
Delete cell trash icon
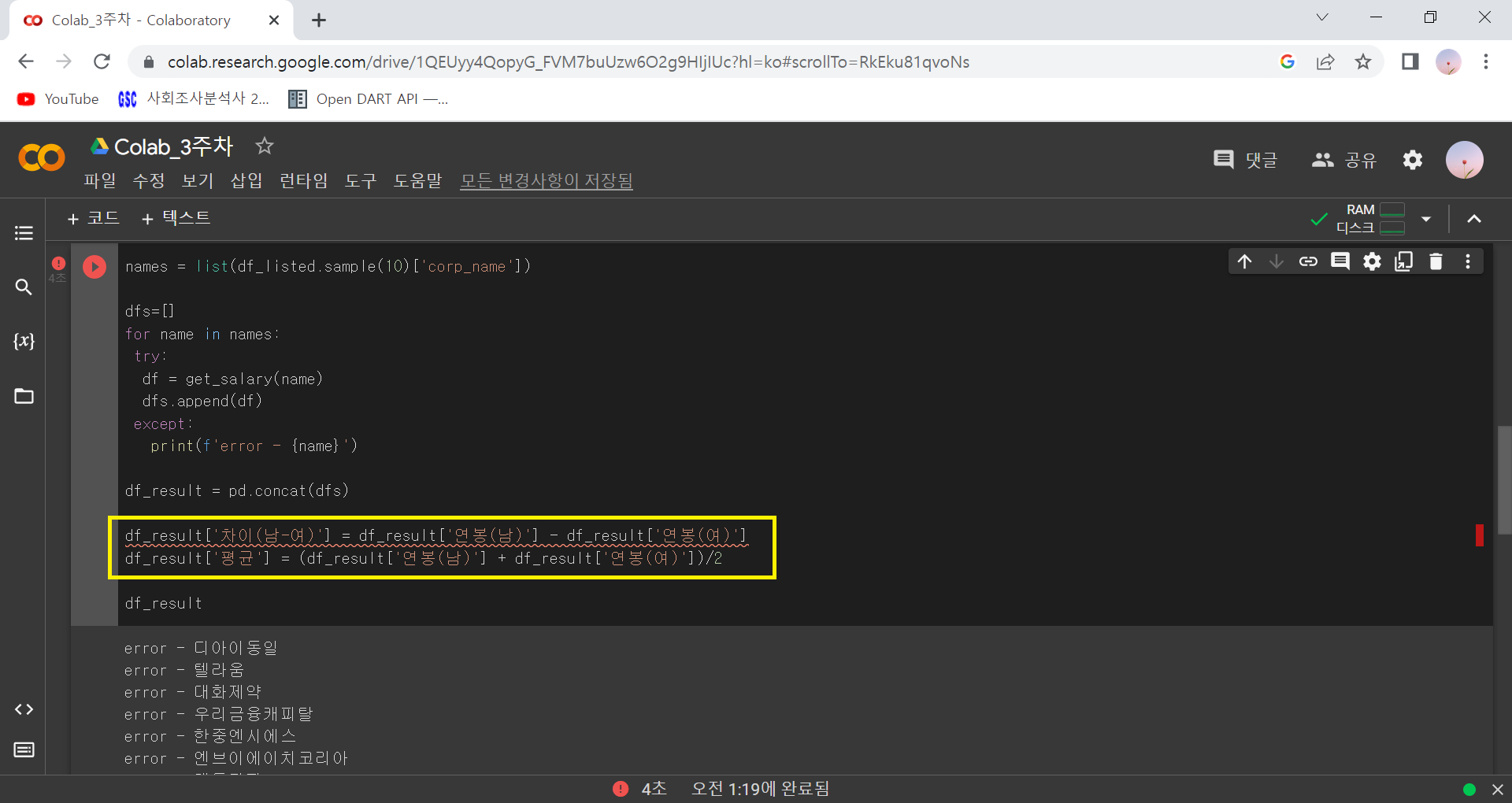[x=1436, y=261]
